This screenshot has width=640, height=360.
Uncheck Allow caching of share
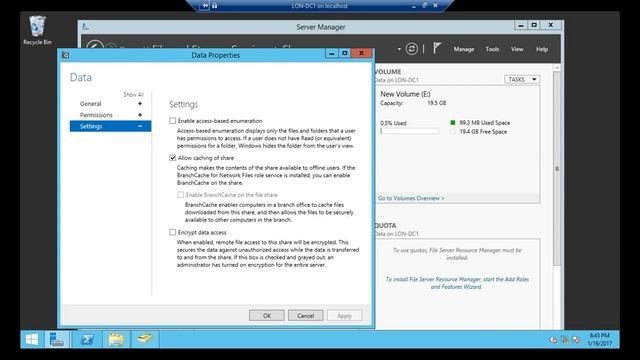pyautogui.click(x=173, y=158)
